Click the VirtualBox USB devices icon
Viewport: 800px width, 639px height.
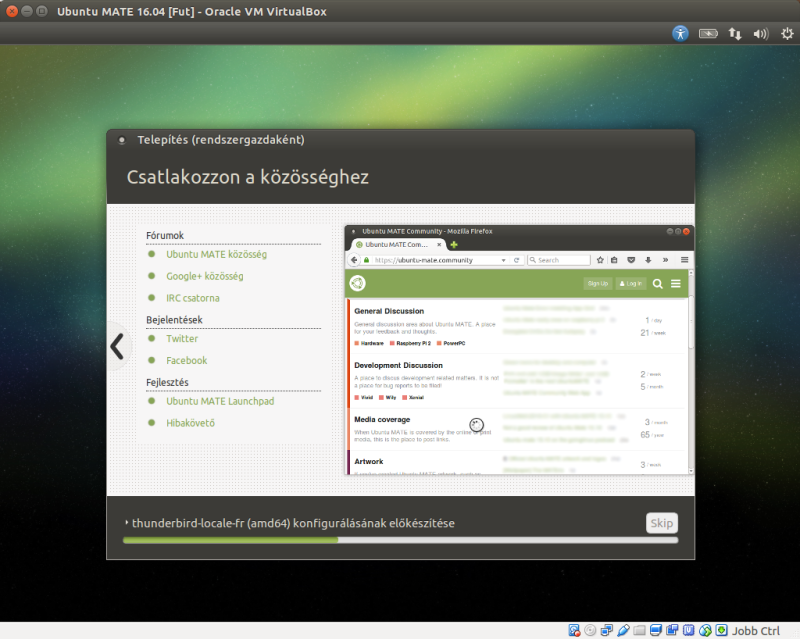pos(623,631)
